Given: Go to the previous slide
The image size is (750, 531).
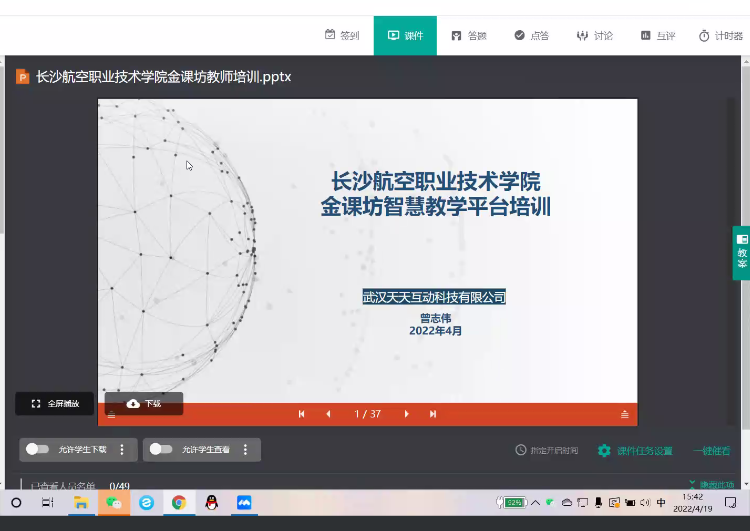Looking at the screenshot, I should click(x=328, y=414).
